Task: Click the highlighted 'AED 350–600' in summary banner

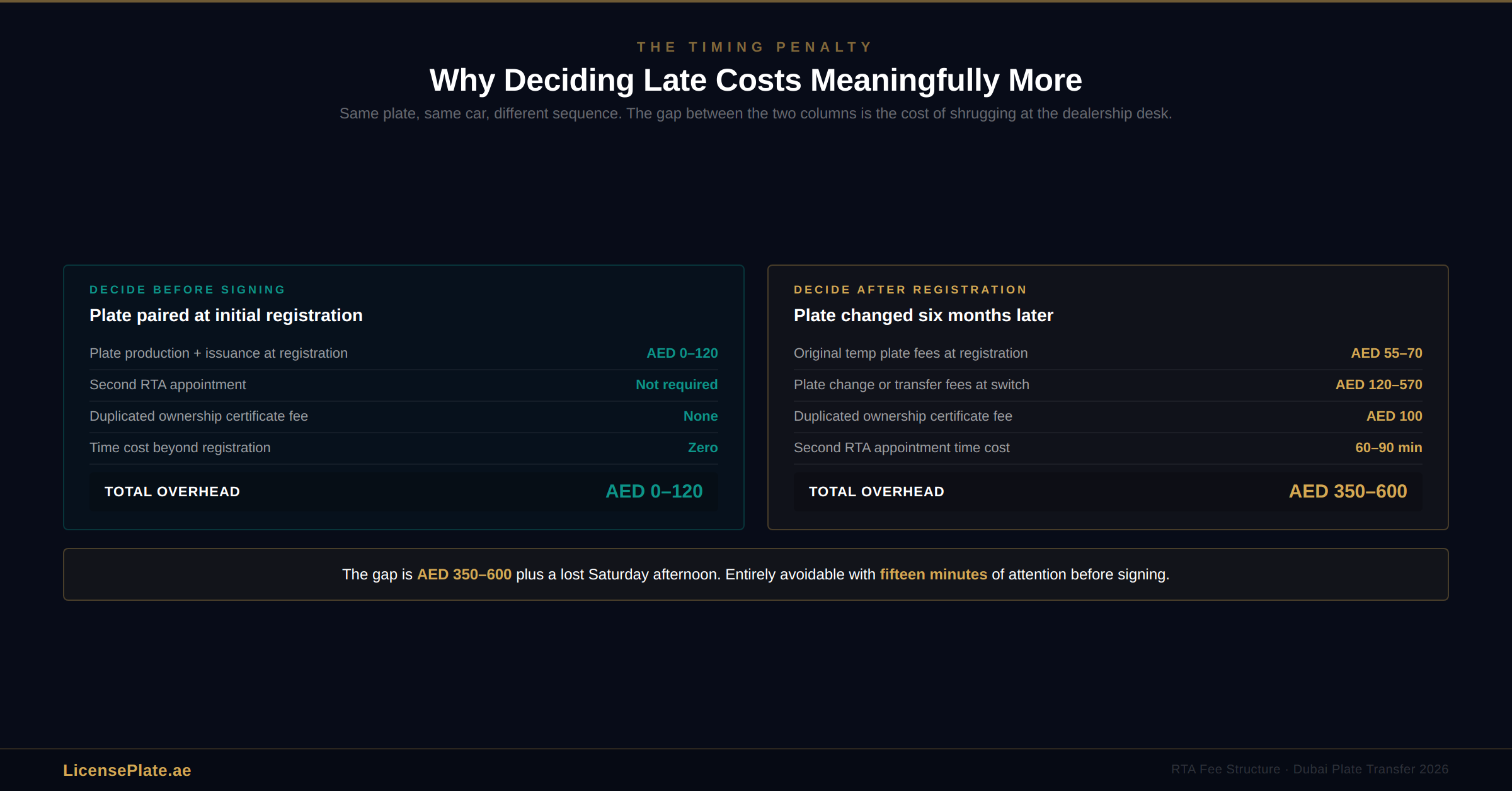Action: tap(464, 574)
